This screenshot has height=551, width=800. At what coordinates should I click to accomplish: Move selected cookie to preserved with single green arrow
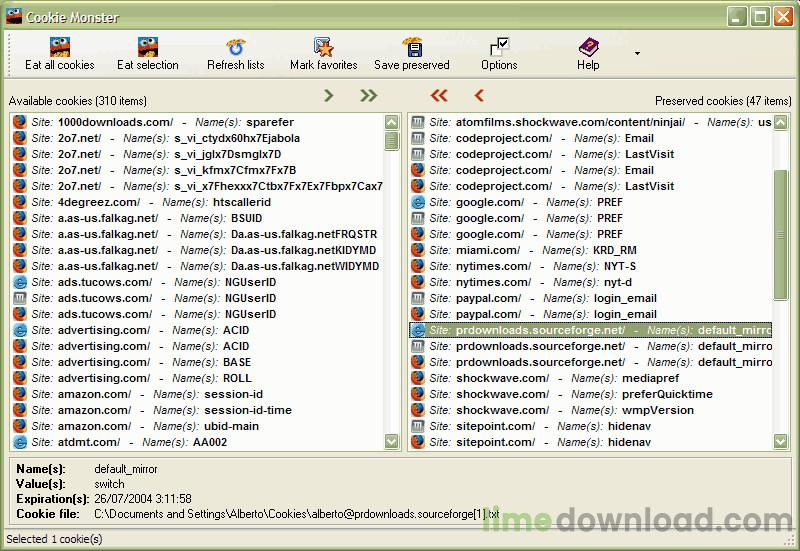click(x=328, y=96)
